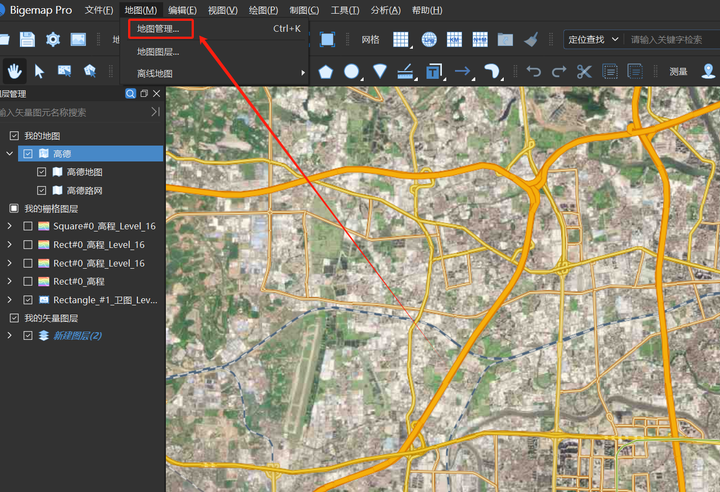Image resolution: width=720 pixels, height=492 pixels.
Task: Click the 网格 label button
Action: [370, 40]
